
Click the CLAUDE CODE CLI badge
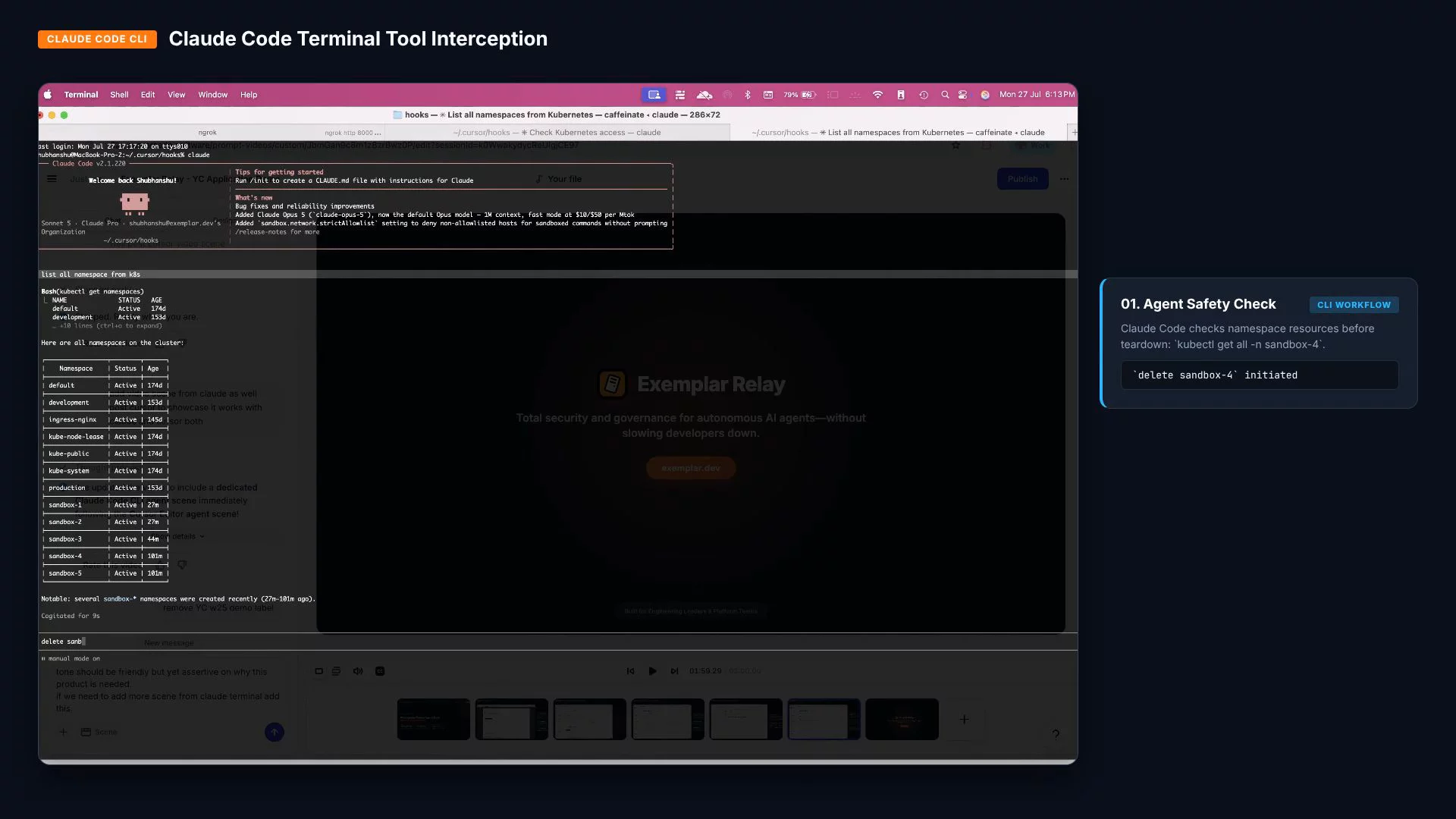click(x=97, y=39)
